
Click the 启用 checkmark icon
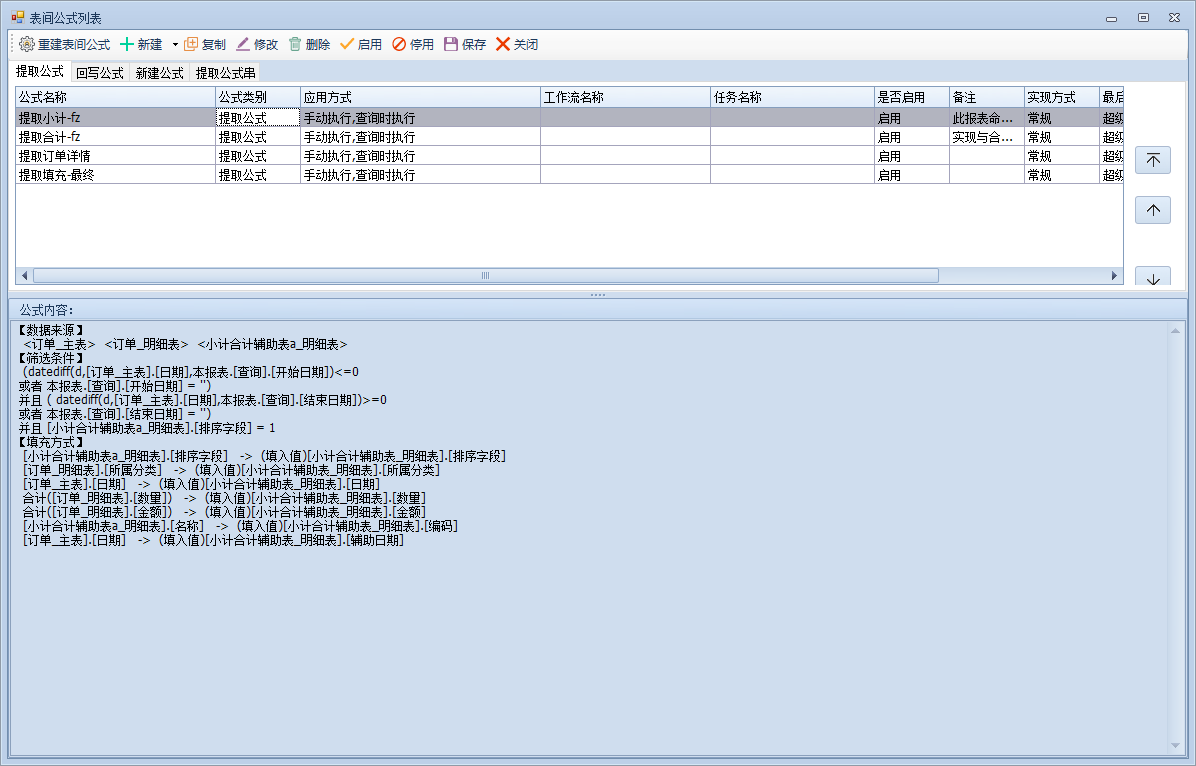tap(347, 44)
